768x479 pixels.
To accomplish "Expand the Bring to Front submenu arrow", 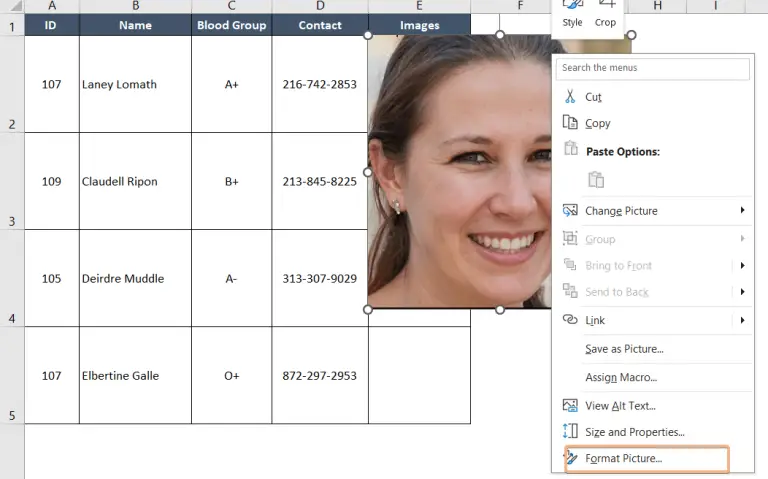I will [742, 266].
